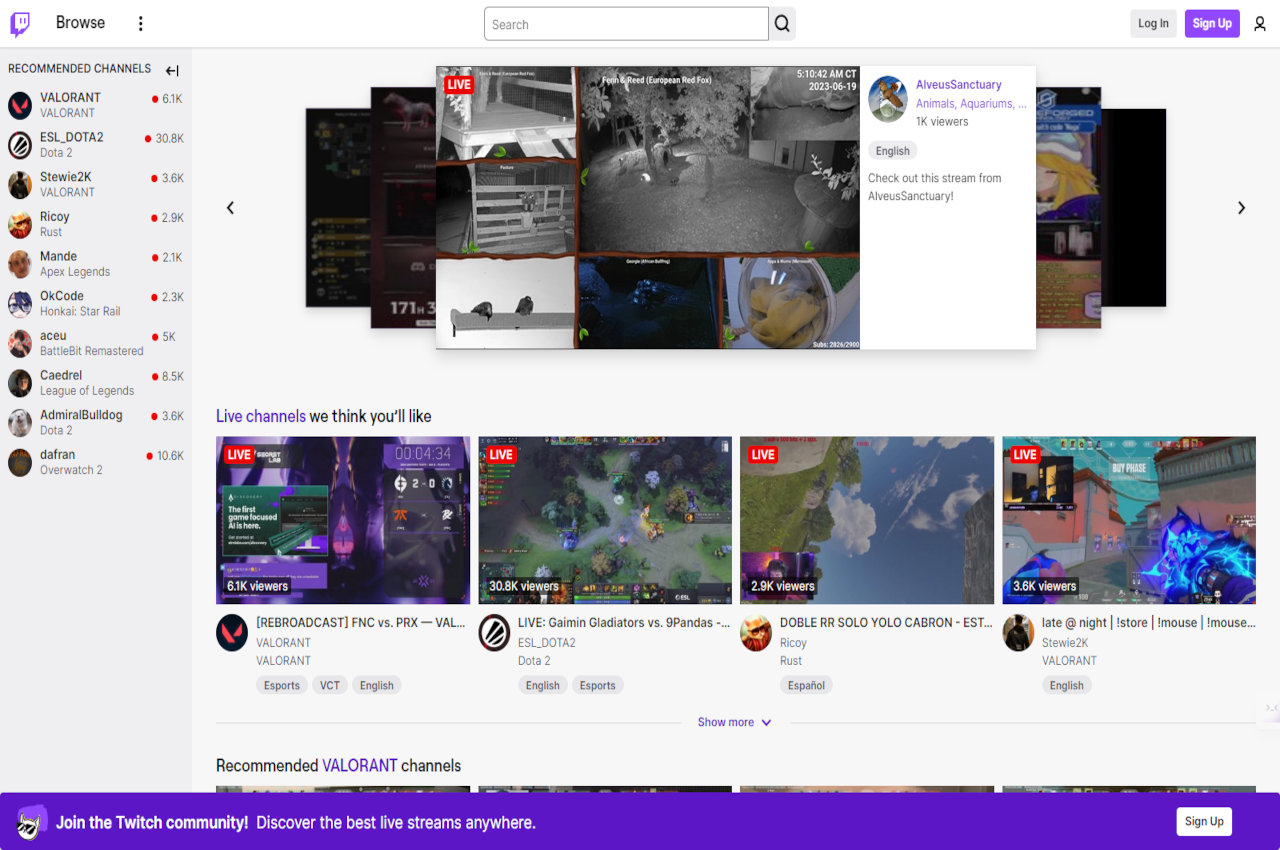Viewport: 1280px width, 850px height.
Task: Select the VALORANT channel avatar in sidebar
Action: 18,104
